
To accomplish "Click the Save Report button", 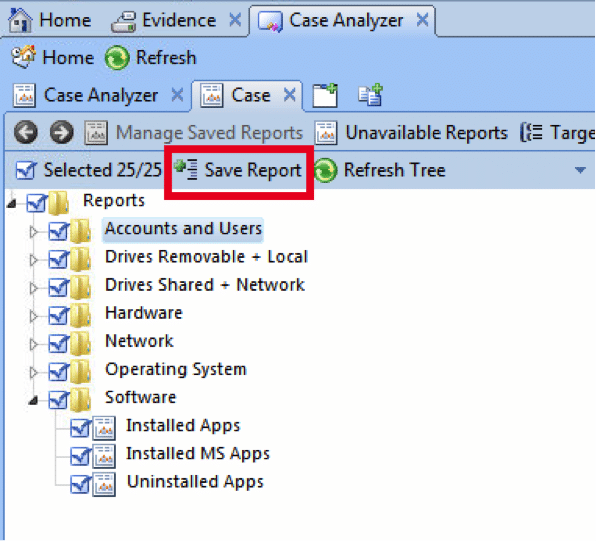I will coord(238,170).
